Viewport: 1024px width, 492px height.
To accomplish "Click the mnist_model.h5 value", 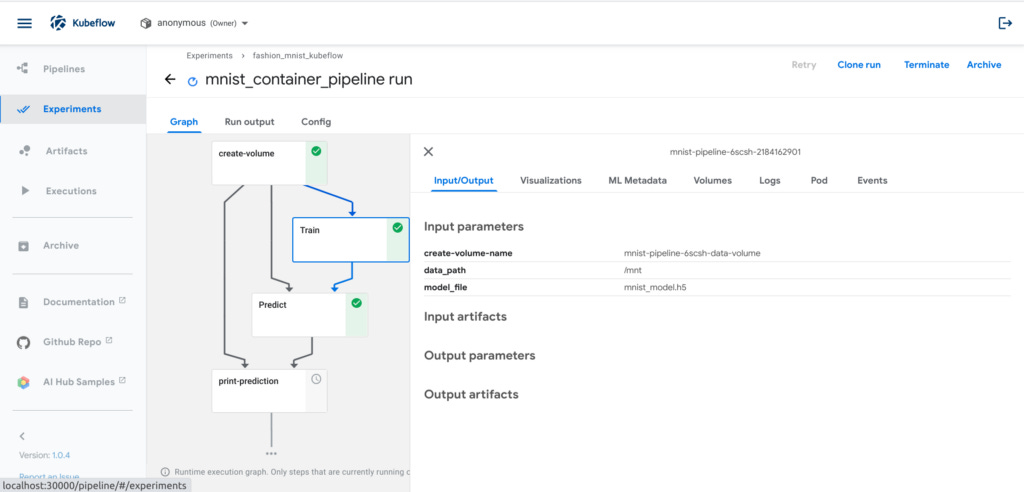I will (655, 287).
